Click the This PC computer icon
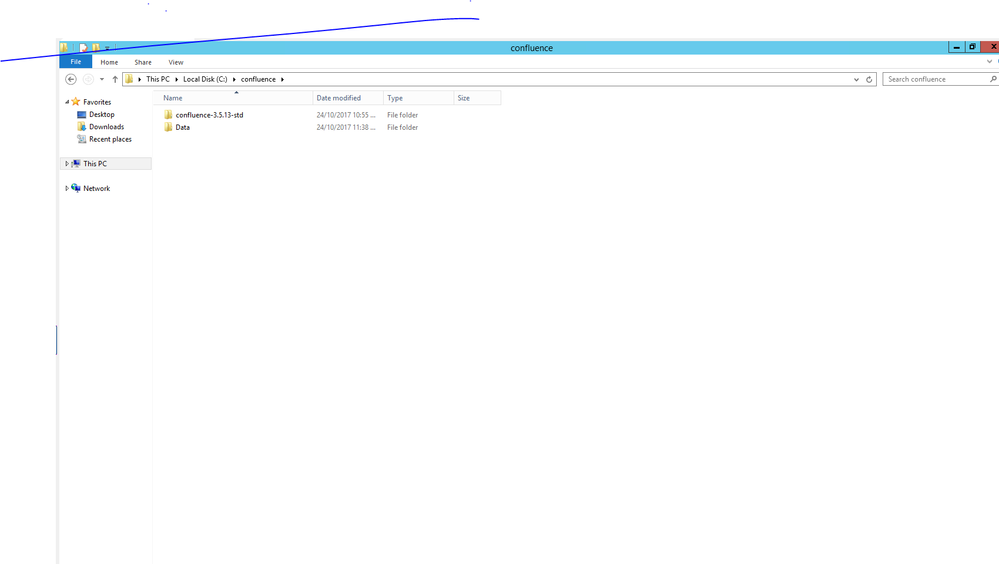Screen dimensions: 999x564 pyautogui.click(x=76, y=164)
